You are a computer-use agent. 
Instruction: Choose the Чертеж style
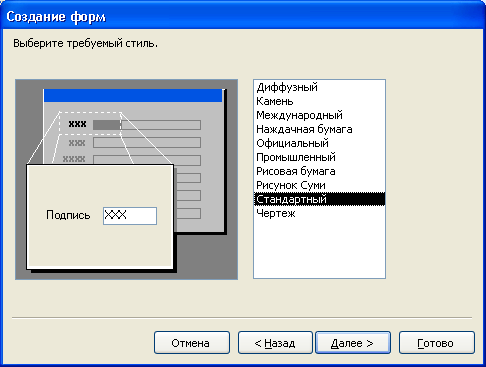[x=319, y=213]
